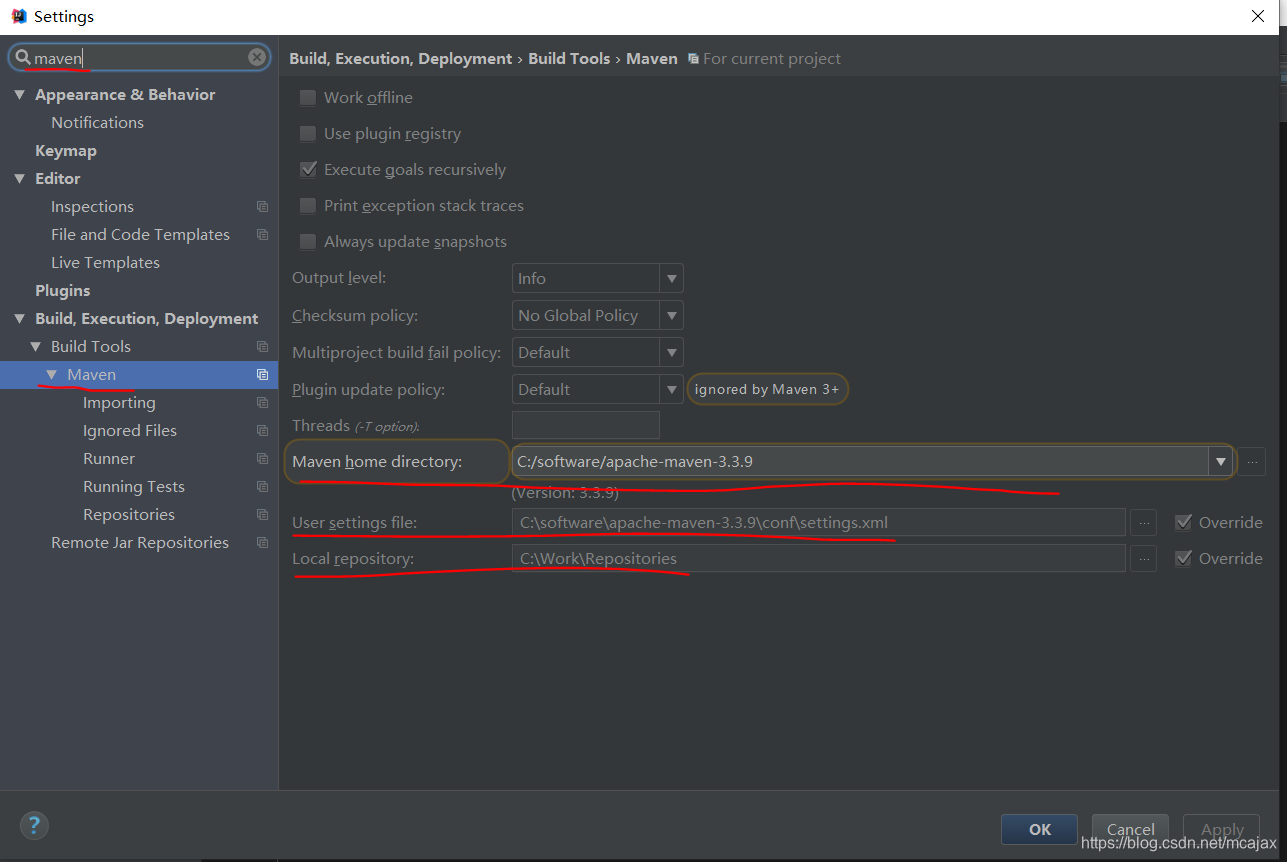Screen dimensions: 1287x862
Task: Close the Settings dialog window
Action: (x=1258, y=16)
